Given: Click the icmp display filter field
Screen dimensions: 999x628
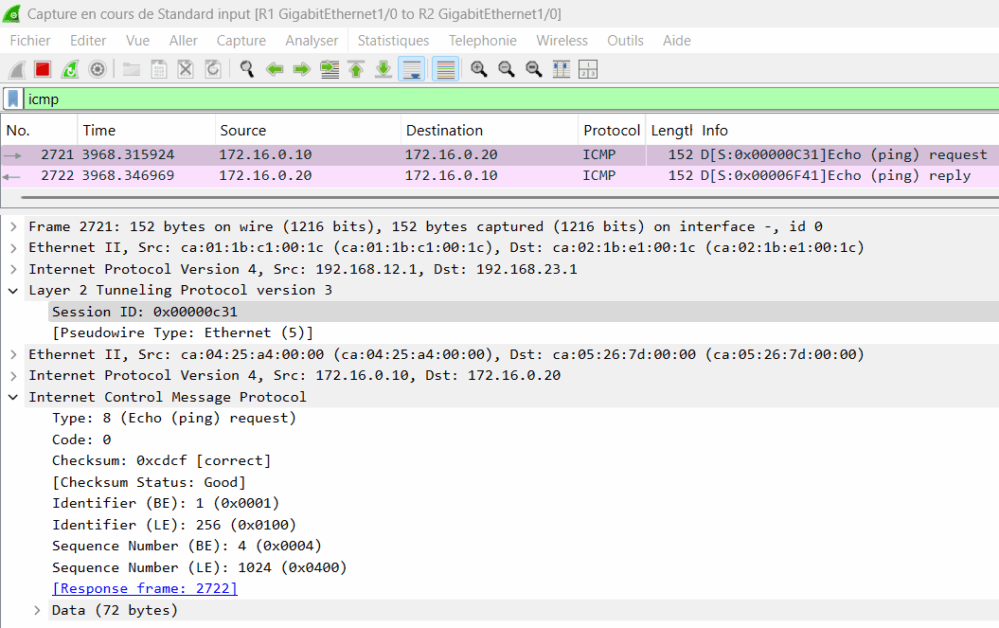Looking at the screenshot, I should pyautogui.click(x=511, y=99).
